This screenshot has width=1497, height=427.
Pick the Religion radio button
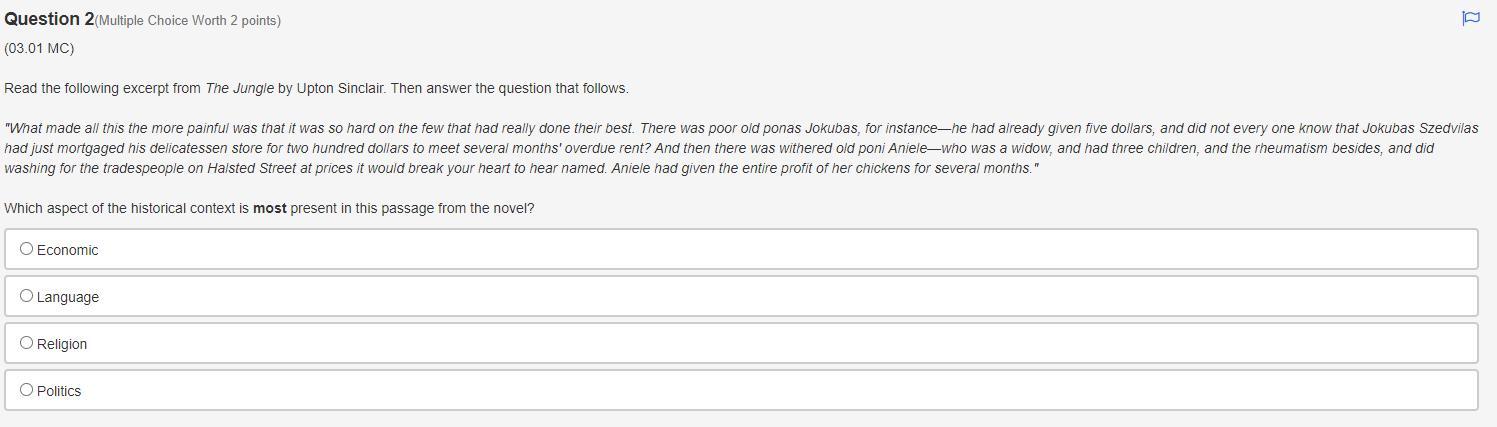(x=27, y=343)
